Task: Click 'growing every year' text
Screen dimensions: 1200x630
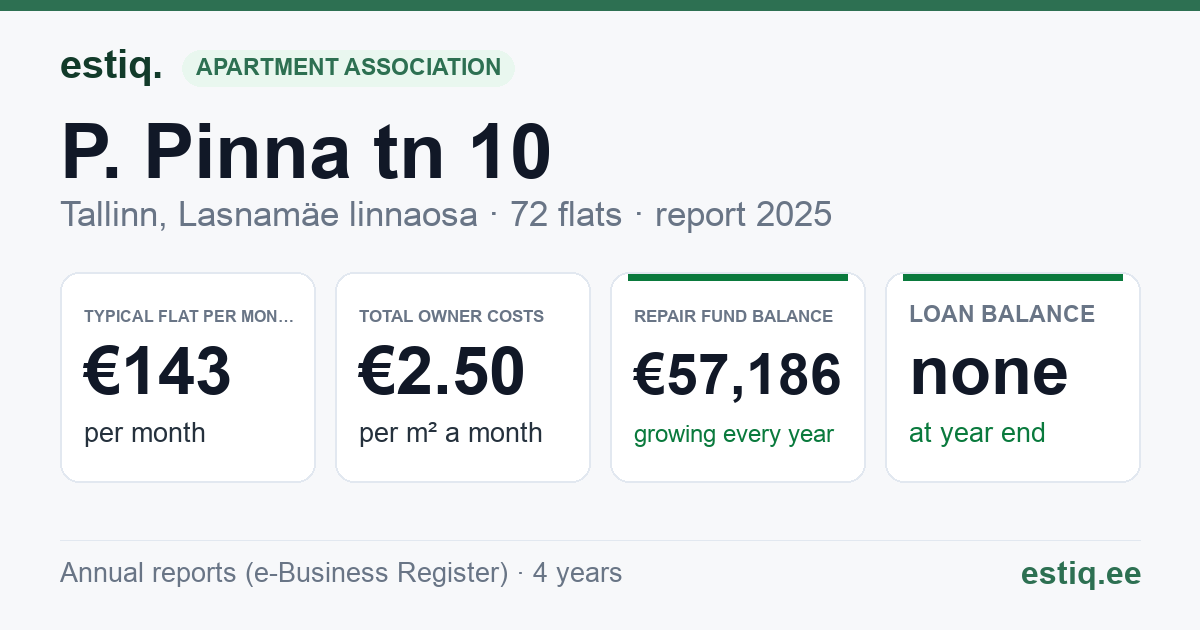Action: click(733, 435)
